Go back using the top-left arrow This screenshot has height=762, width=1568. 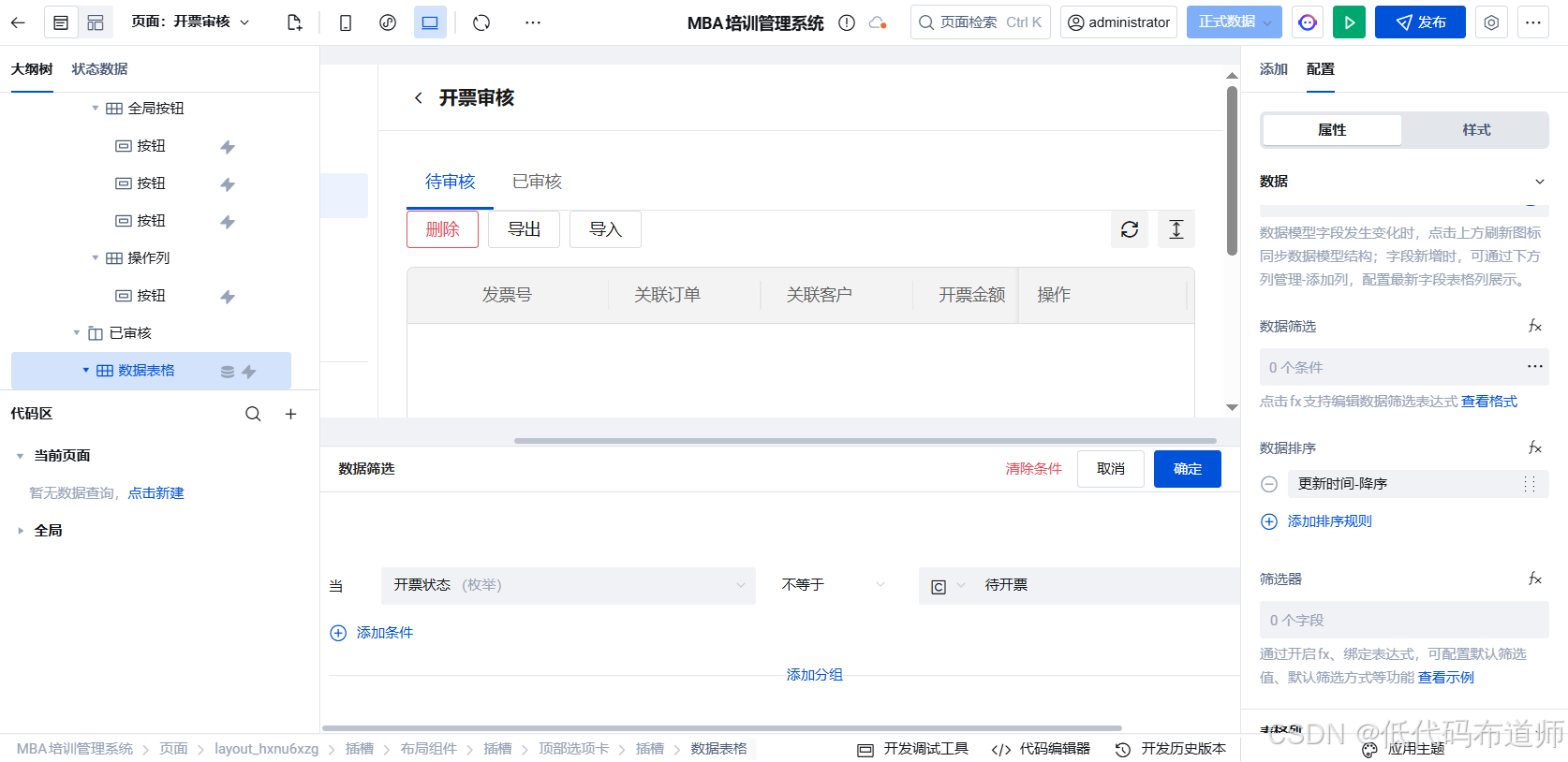18,22
